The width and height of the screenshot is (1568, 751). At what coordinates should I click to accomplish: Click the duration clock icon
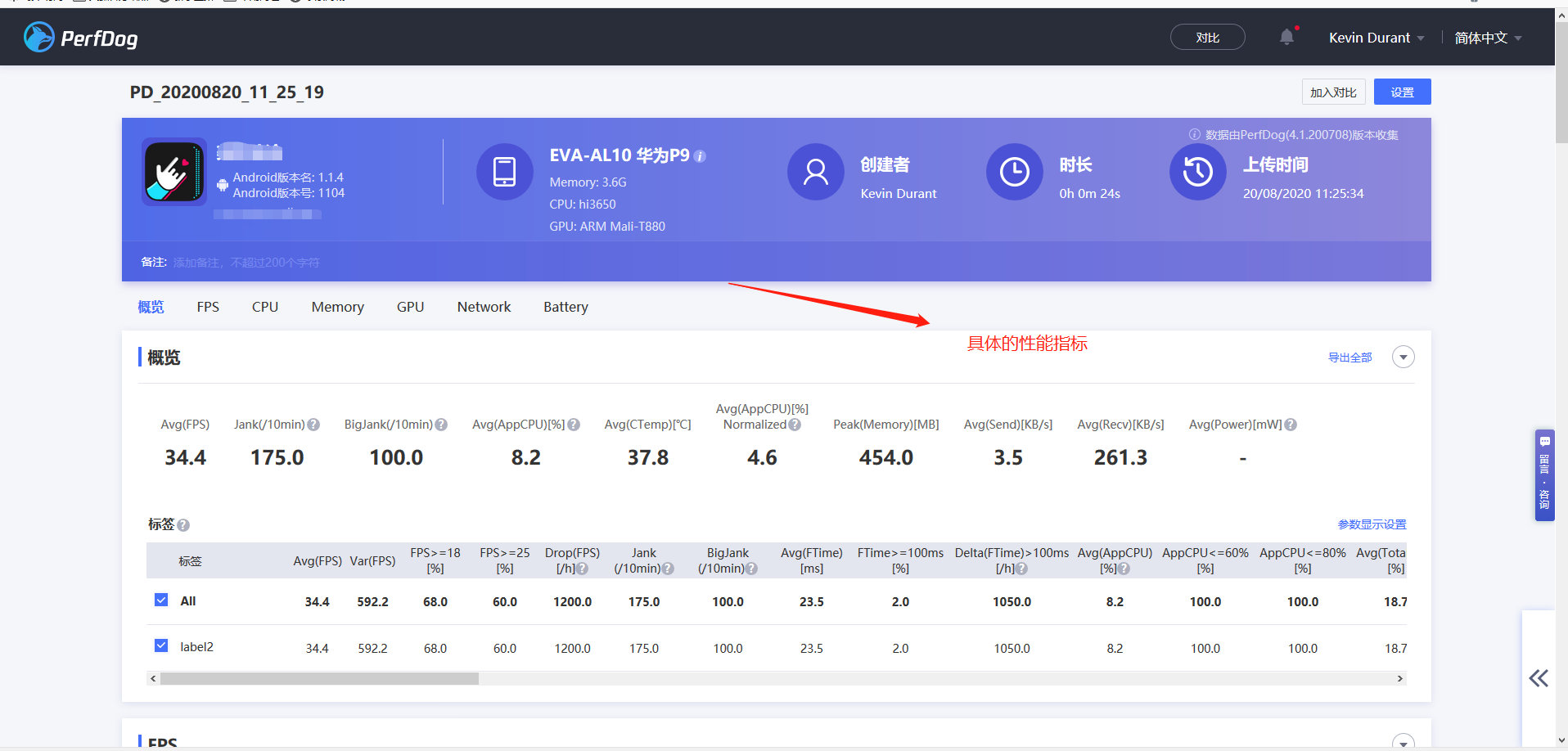(1014, 172)
